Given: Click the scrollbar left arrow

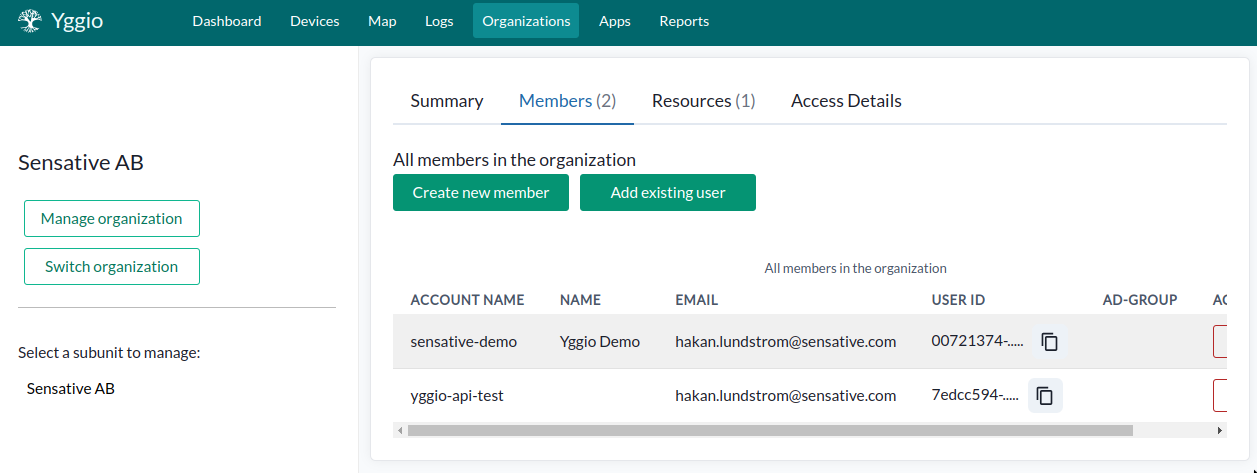Looking at the screenshot, I should pyautogui.click(x=400, y=430).
